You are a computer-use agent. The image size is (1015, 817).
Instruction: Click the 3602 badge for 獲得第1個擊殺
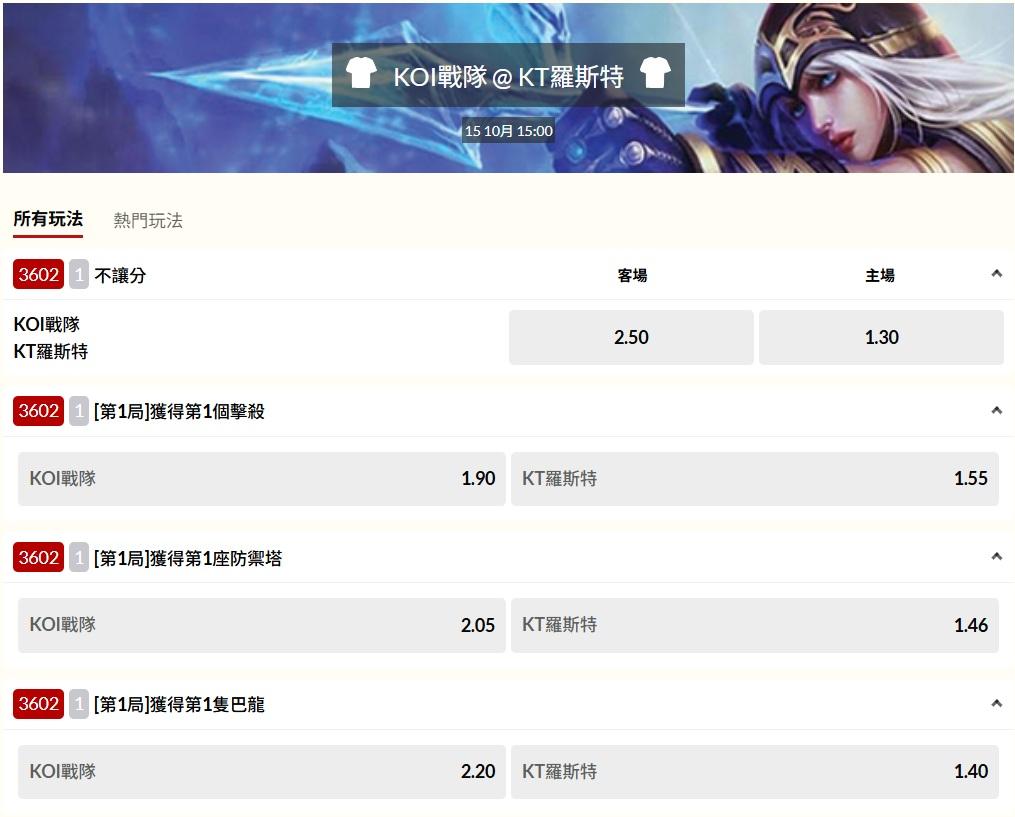coord(38,410)
